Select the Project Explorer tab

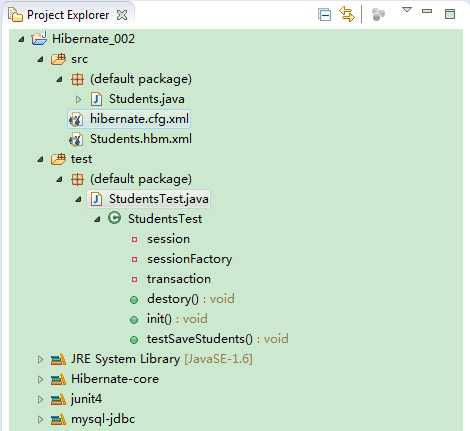point(68,15)
